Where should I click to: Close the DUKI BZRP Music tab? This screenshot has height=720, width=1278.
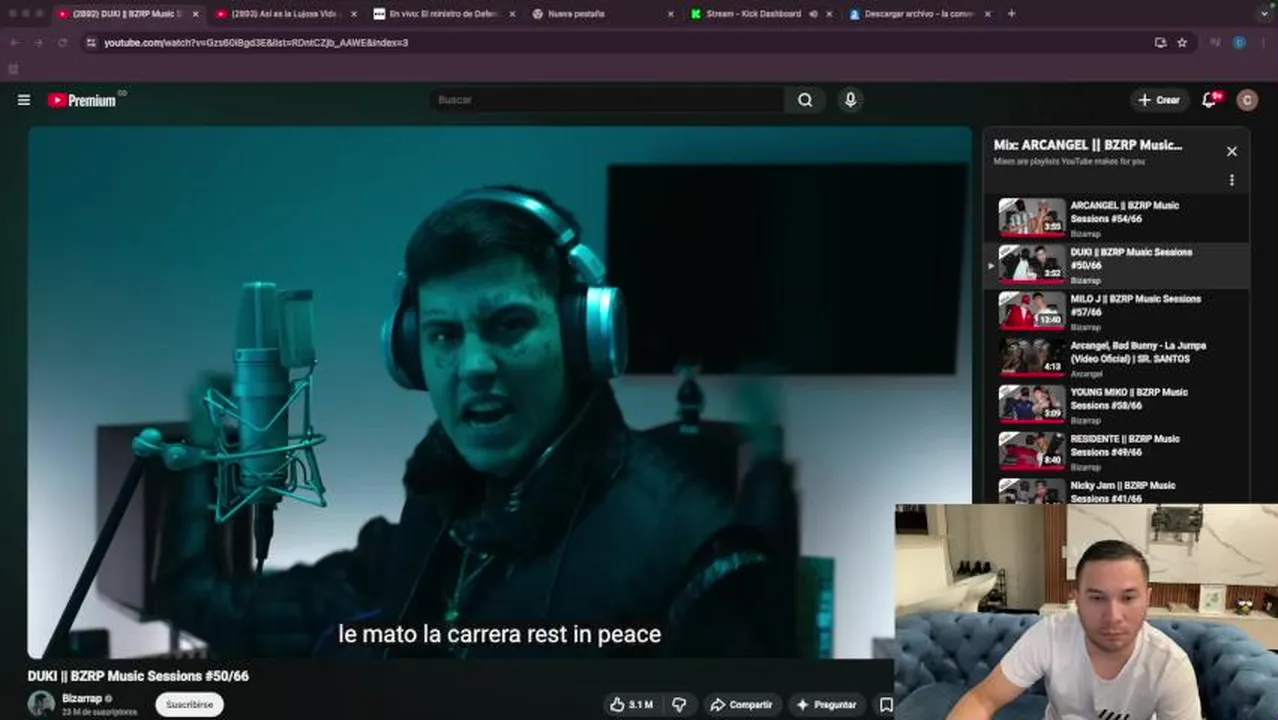coord(195,14)
